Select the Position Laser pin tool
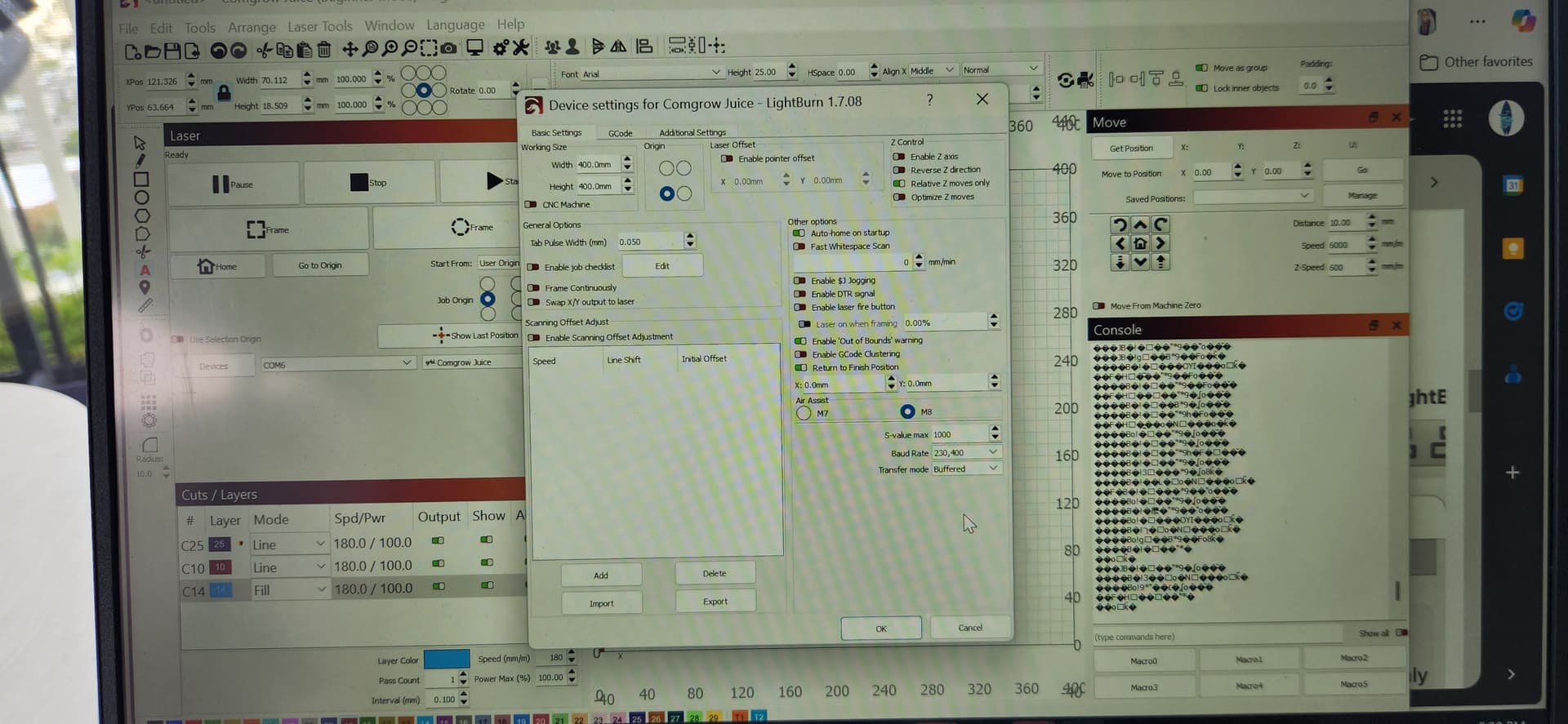 [145, 287]
